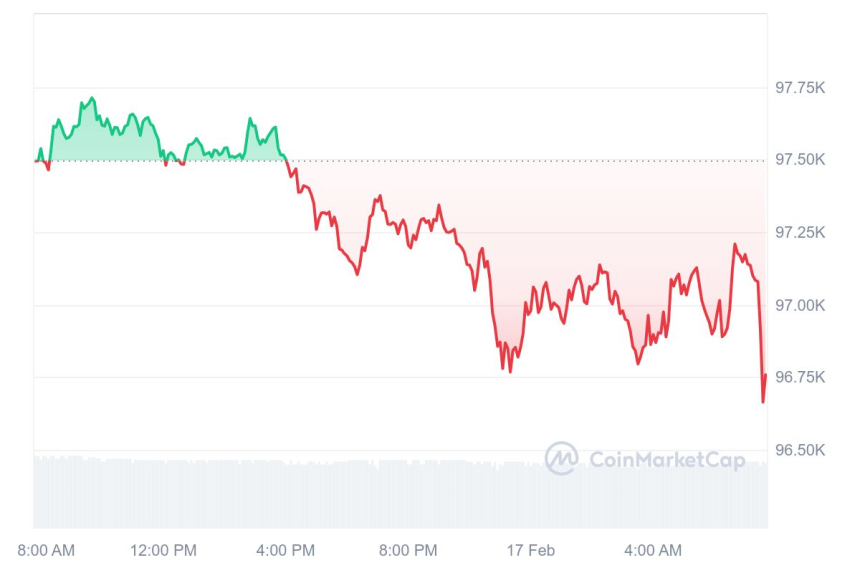The width and height of the screenshot is (860, 573).
Task: Select the 8:00 PM axis label
Action: pyautogui.click(x=408, y=551)
